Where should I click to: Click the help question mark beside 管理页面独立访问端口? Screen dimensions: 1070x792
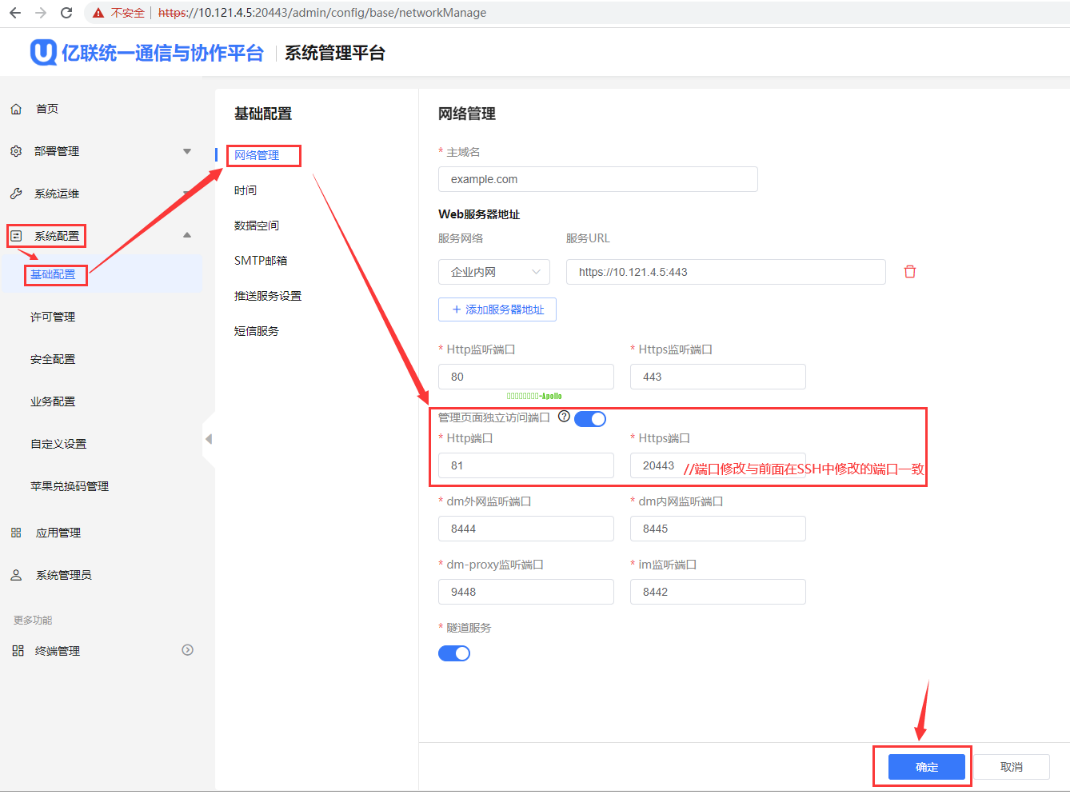(564, 417)
